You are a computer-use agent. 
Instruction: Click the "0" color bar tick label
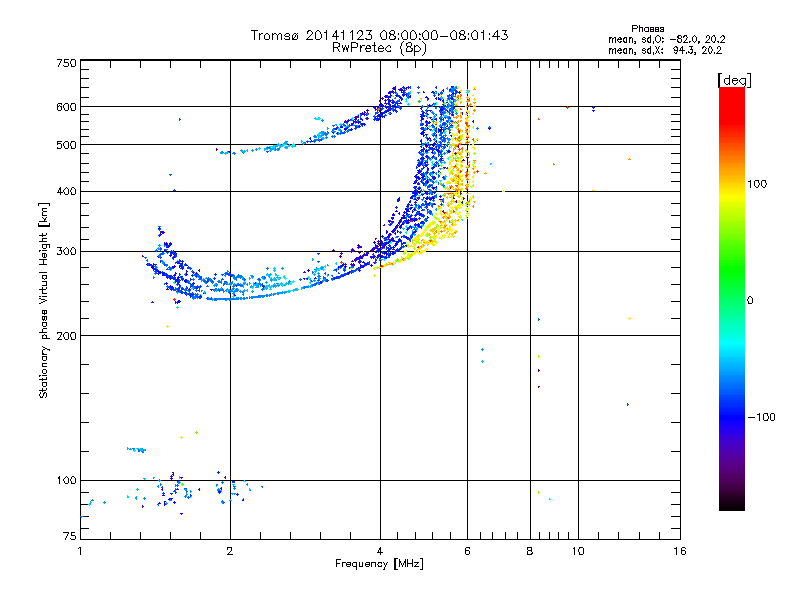tap(750, 301)
